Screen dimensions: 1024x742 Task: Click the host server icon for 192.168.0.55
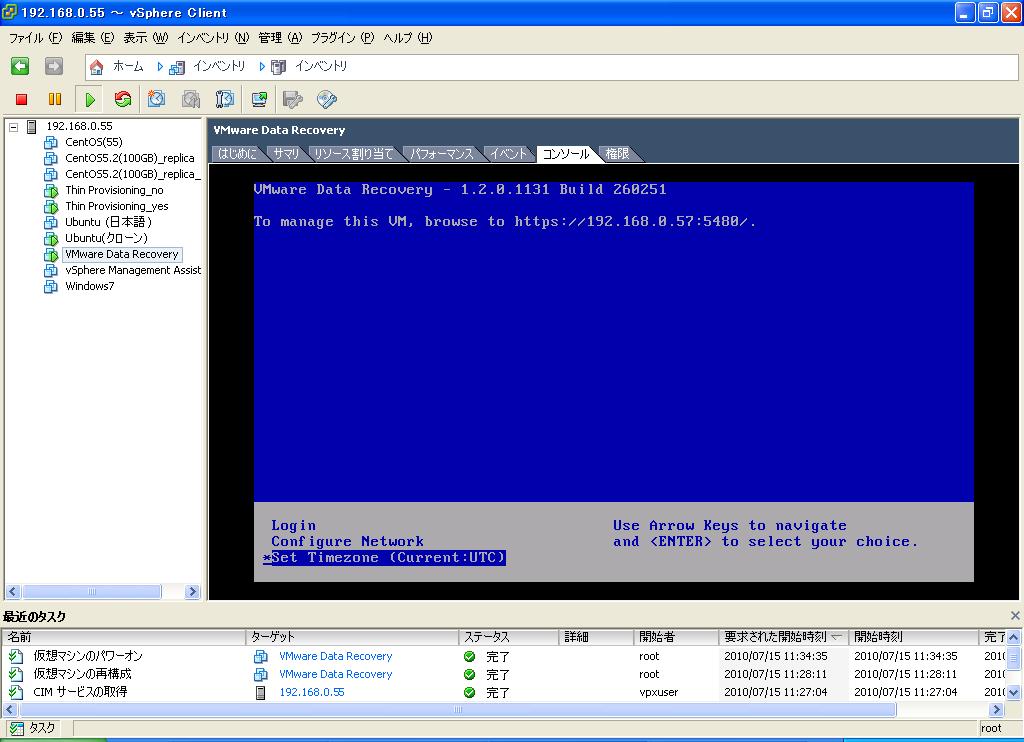point(31,127)
